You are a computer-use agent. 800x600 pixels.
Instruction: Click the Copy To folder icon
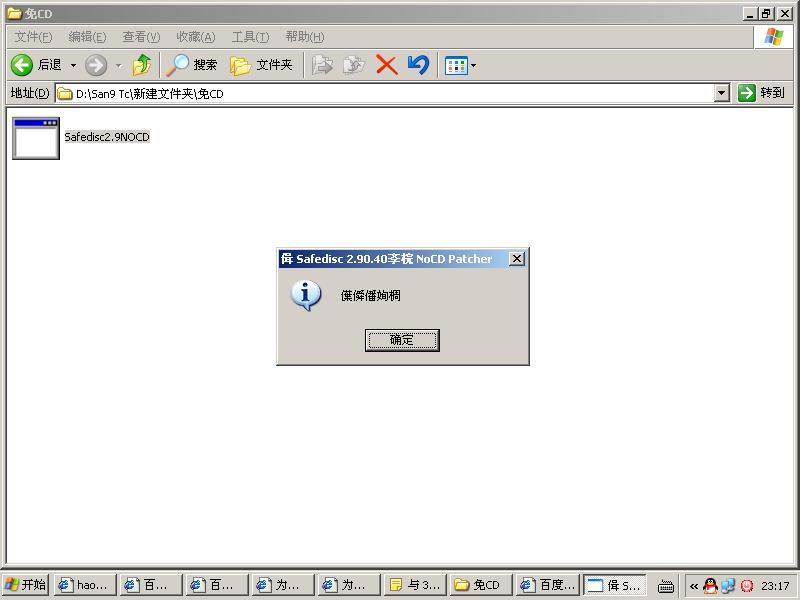coord(354,65)
